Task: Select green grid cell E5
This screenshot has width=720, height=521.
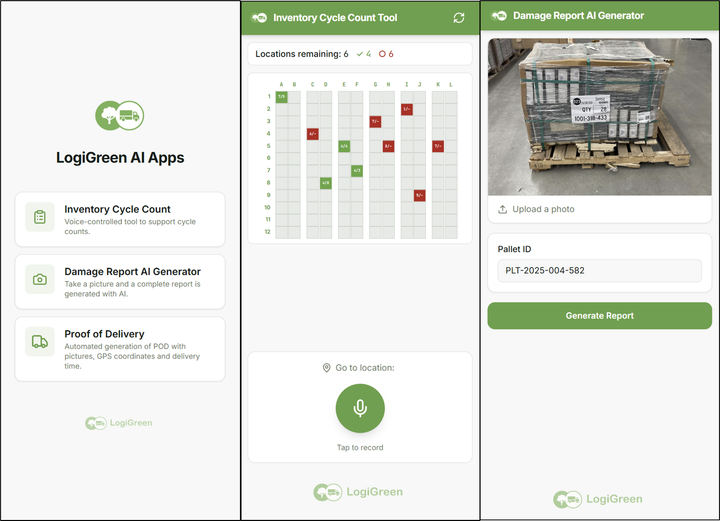Action: tap(344, 146)
